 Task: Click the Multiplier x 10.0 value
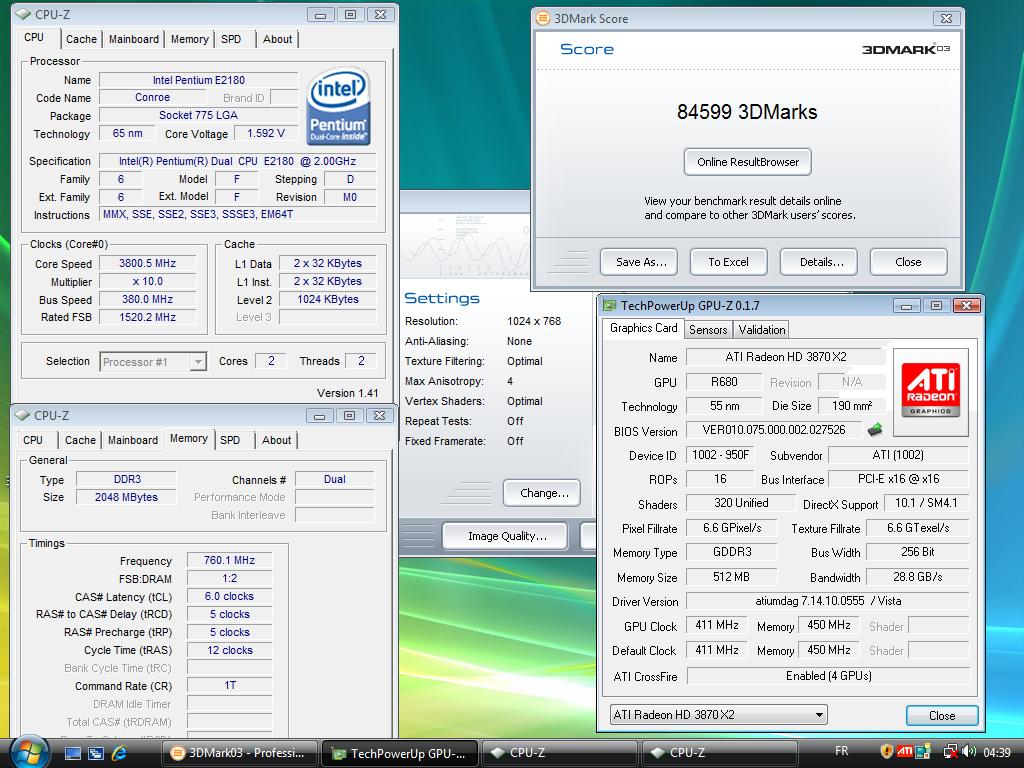147,281
